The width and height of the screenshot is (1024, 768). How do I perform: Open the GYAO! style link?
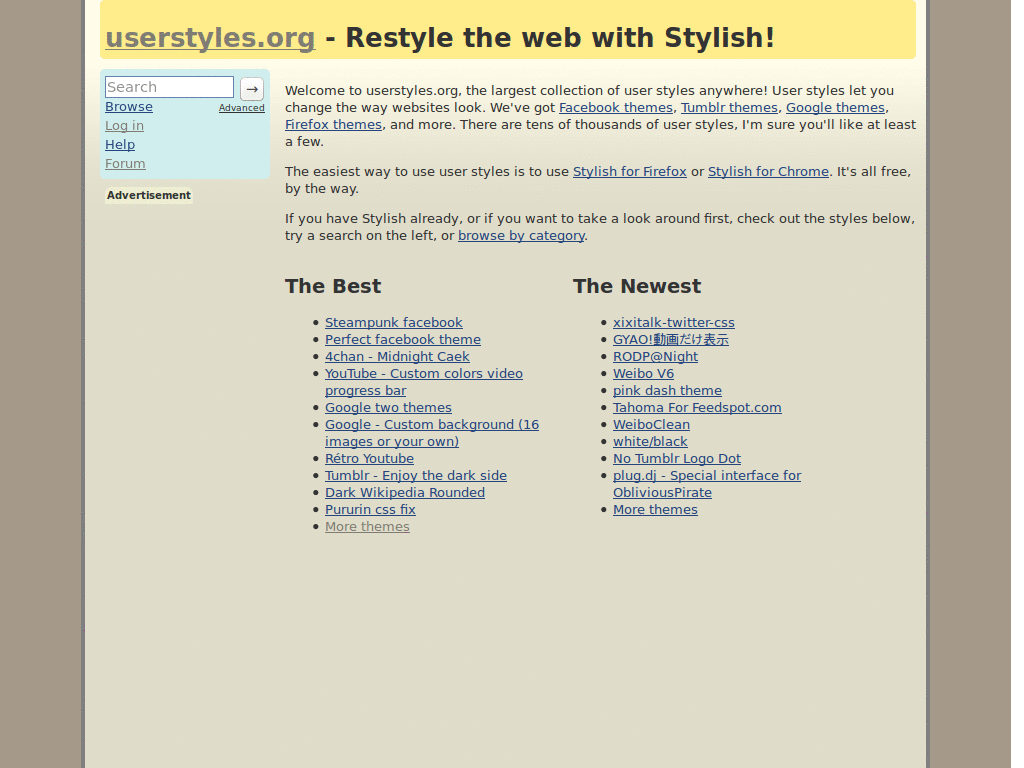pyautogui.click(x=671, y=340)
